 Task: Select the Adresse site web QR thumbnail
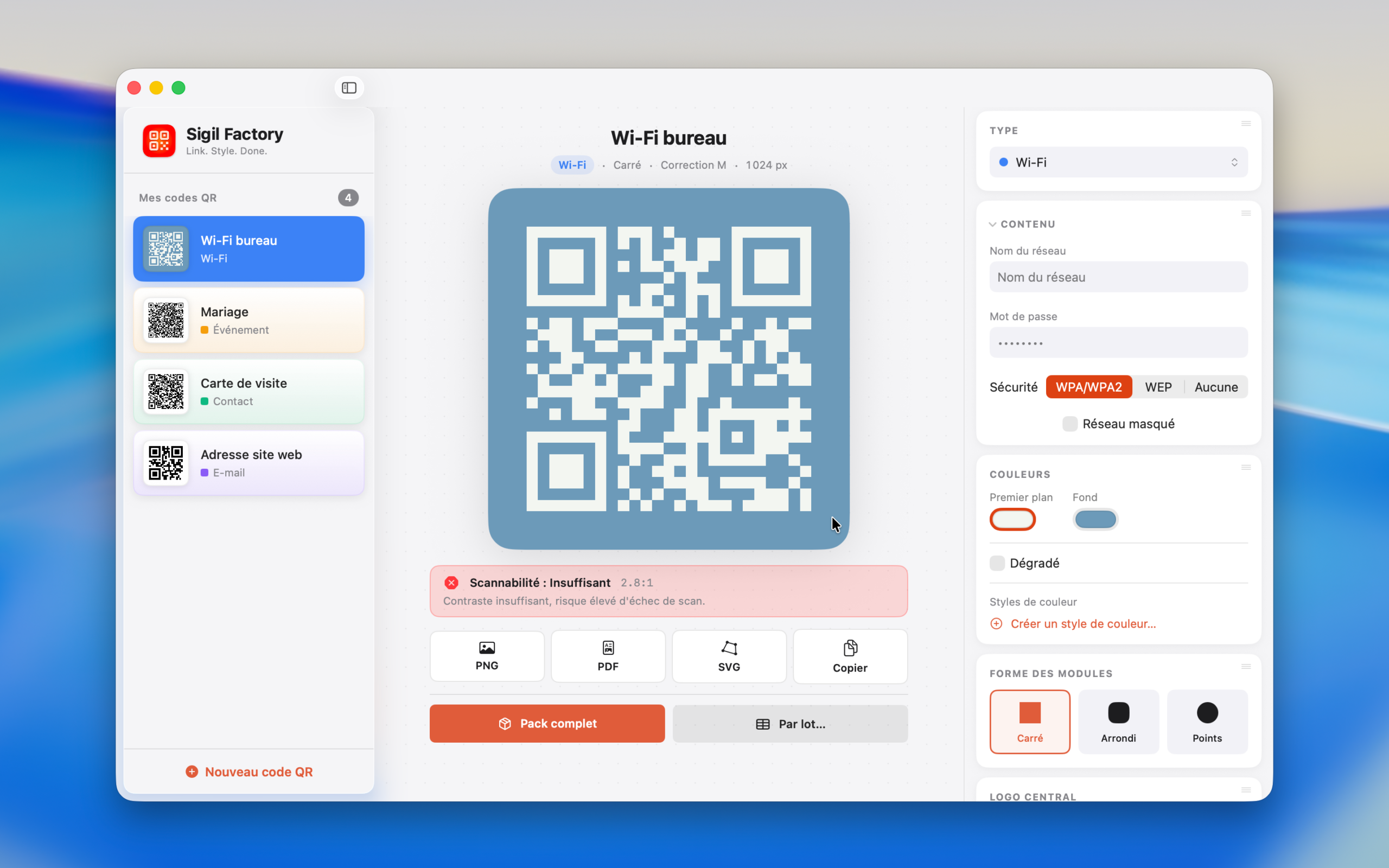[166, 463]
